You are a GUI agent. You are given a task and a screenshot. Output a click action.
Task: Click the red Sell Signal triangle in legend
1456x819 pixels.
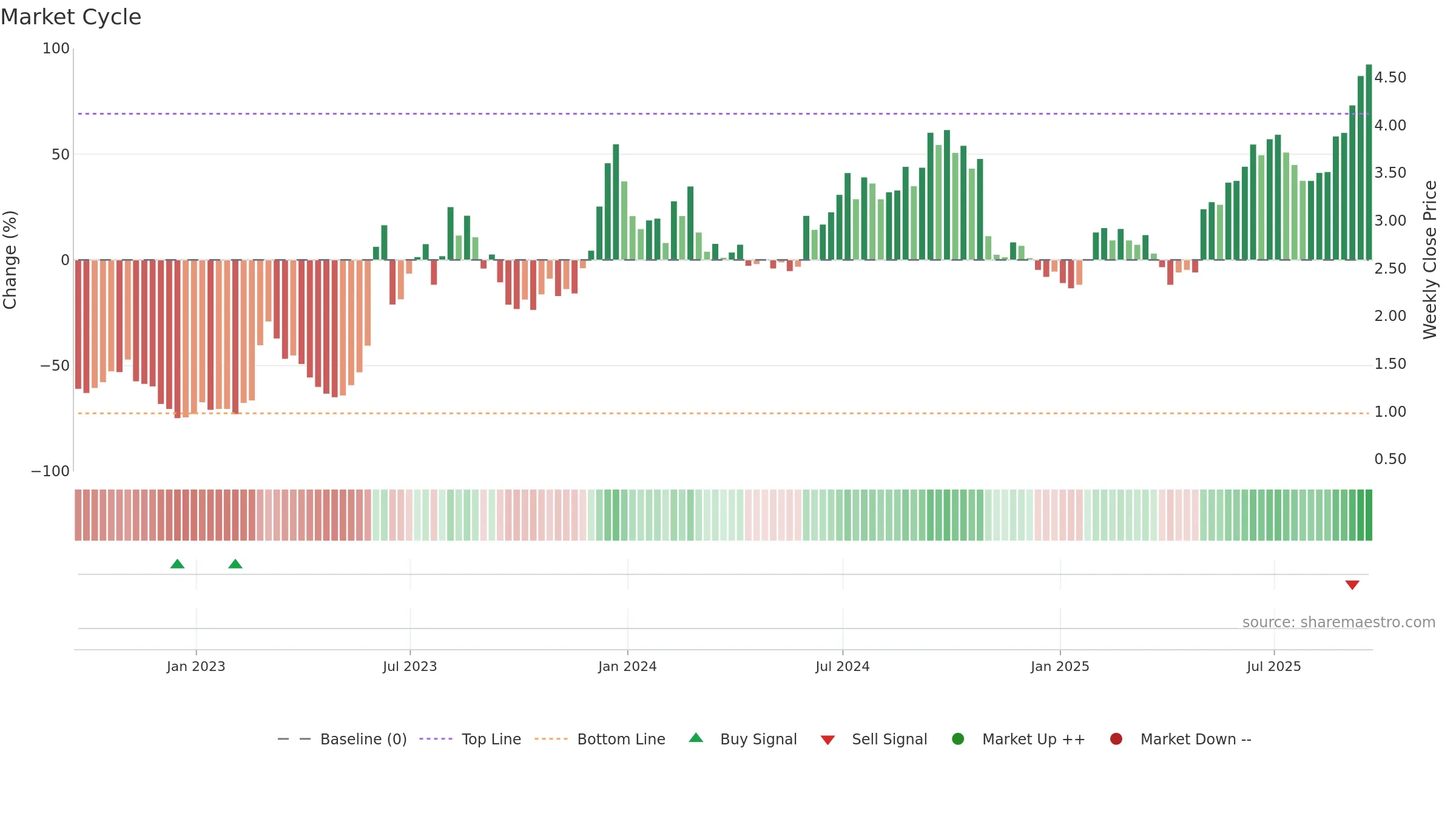pos(827,740)
